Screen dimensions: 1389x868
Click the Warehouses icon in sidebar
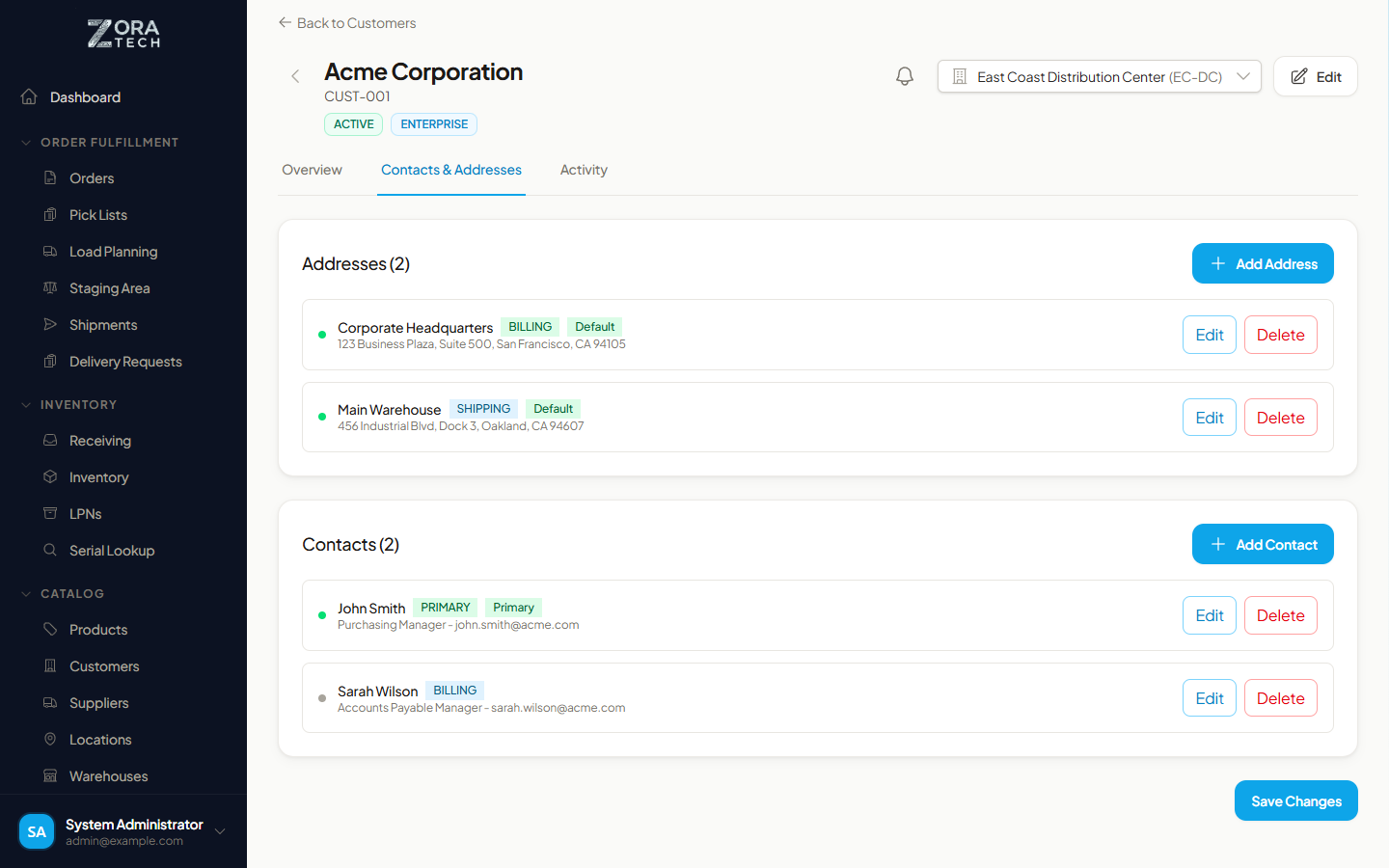(x=50, y=775)
